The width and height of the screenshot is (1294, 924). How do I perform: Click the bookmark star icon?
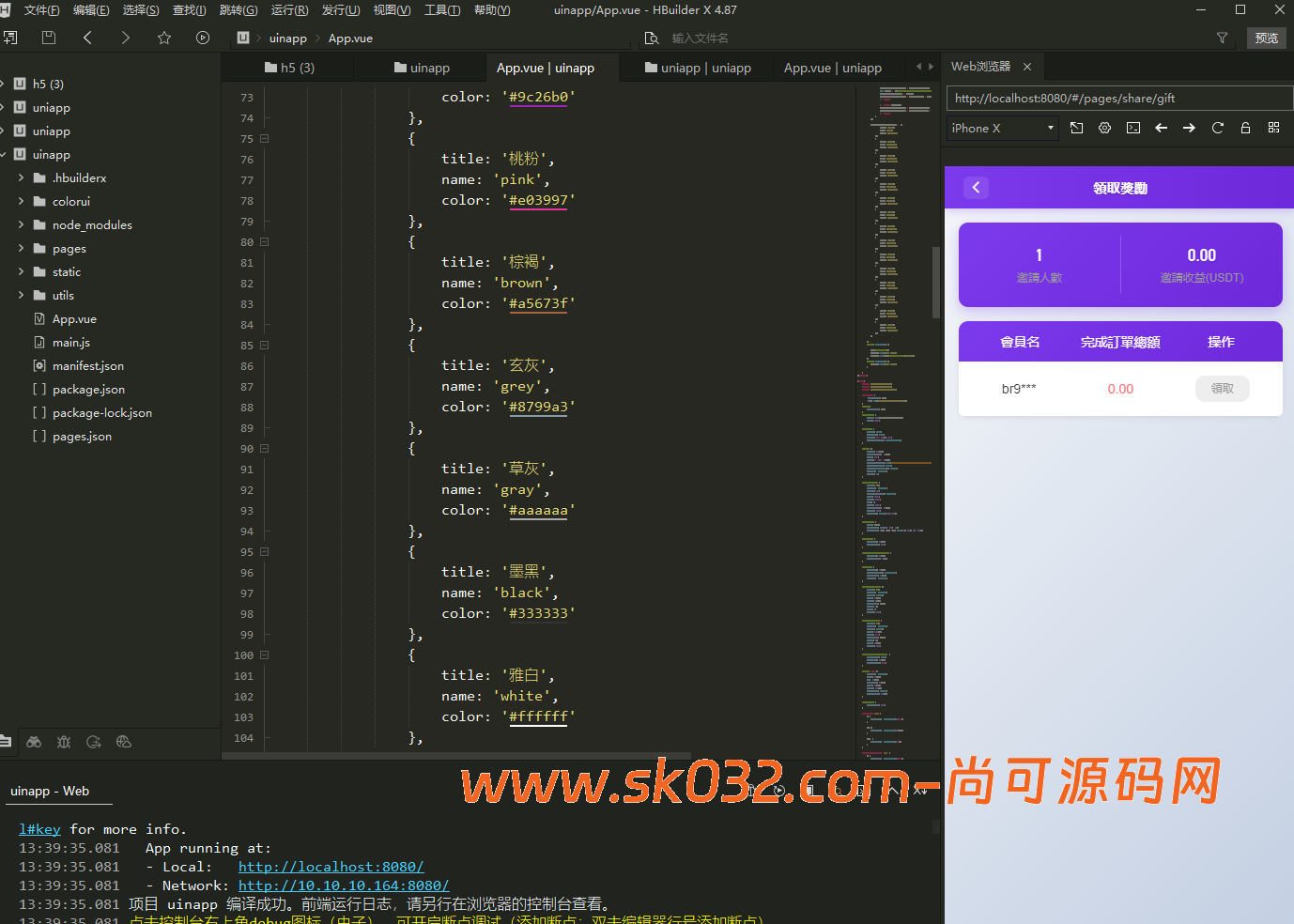pos(164,38)
